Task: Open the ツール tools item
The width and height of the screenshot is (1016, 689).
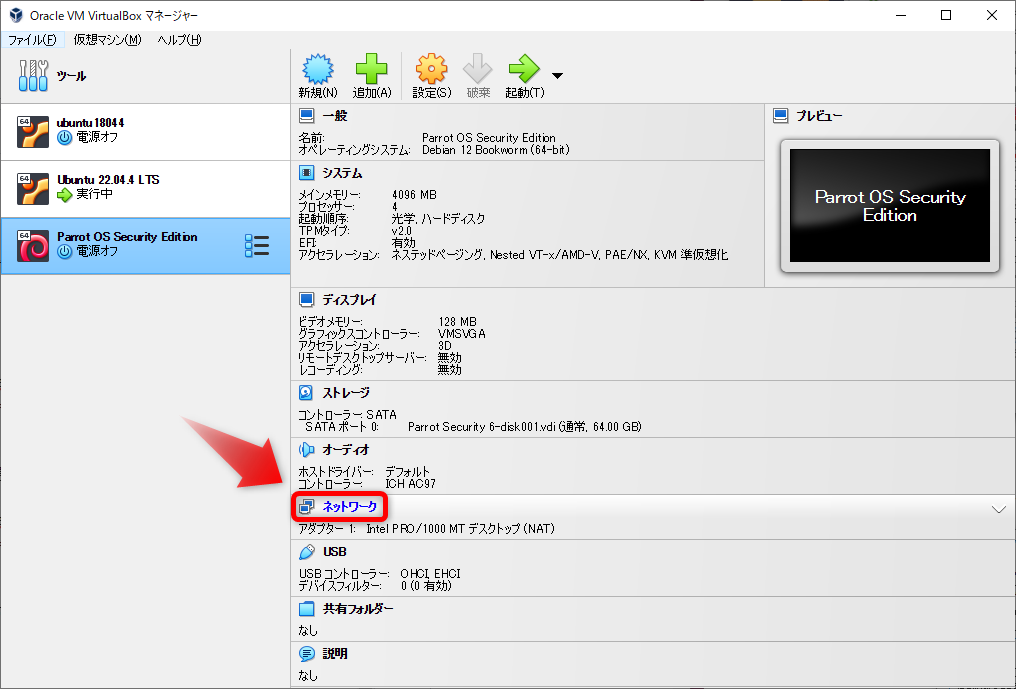Action: tap(145, 76)
